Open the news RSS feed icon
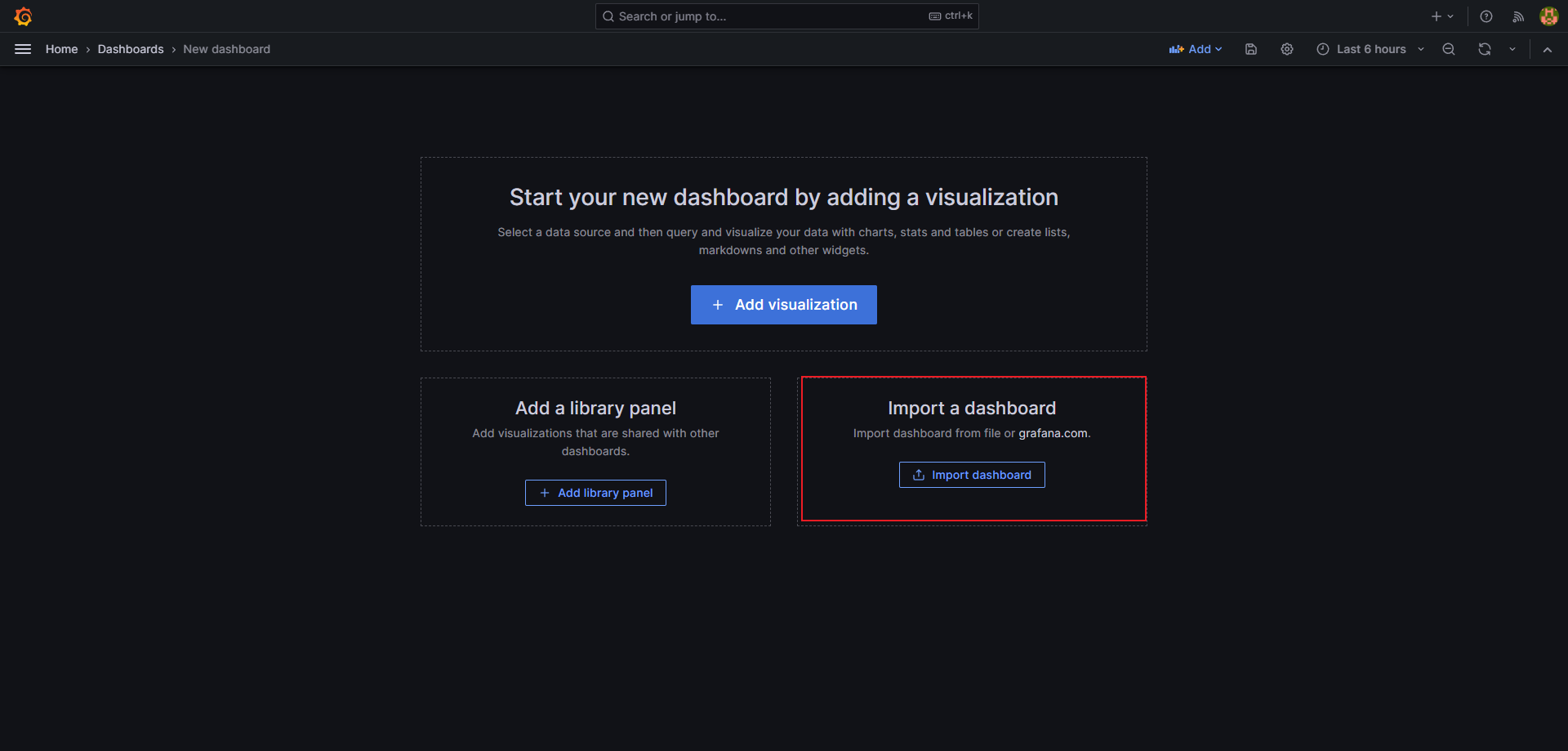 pos(1517,16)
